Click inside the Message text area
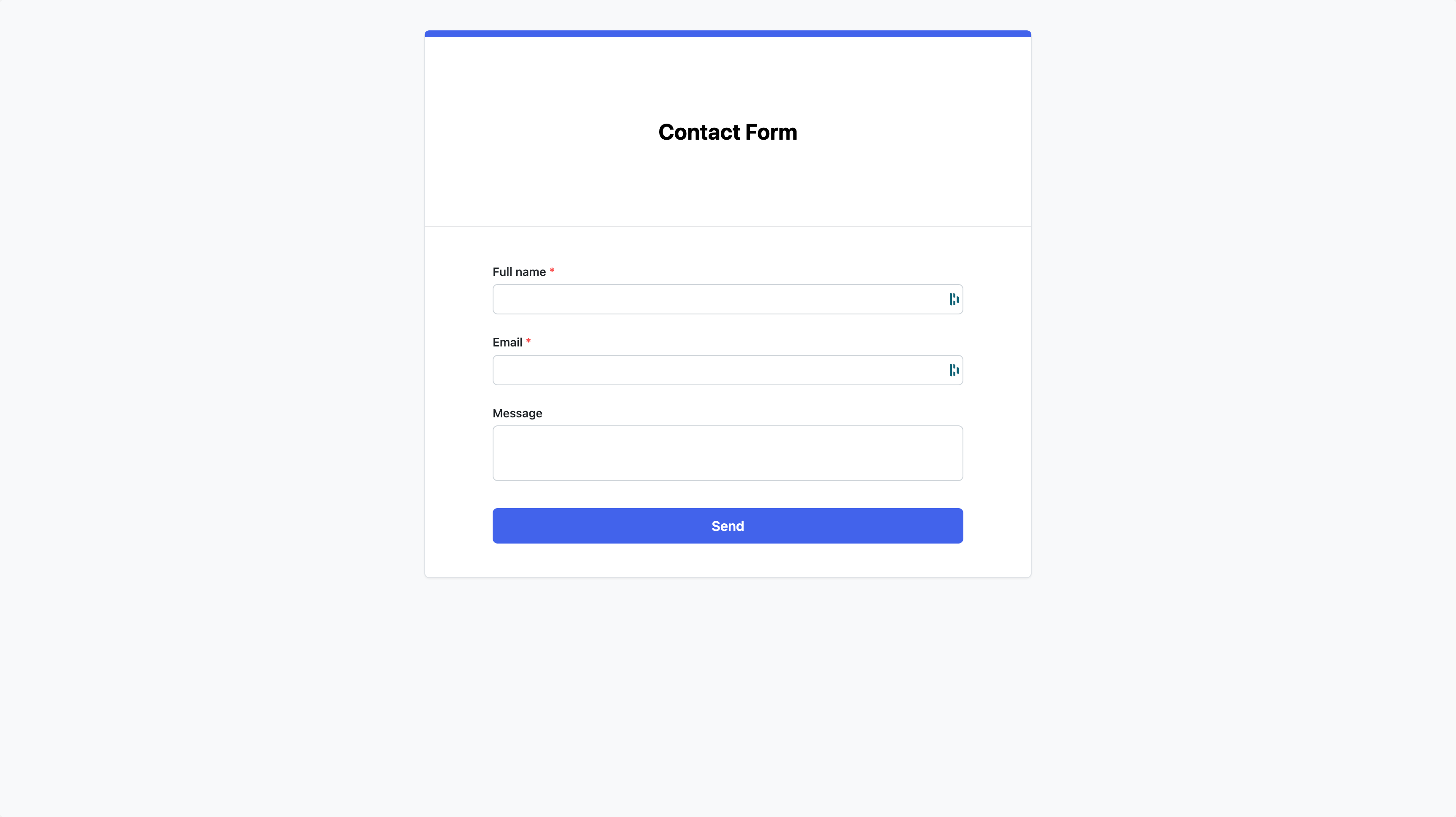 click(x=728, y=453)
